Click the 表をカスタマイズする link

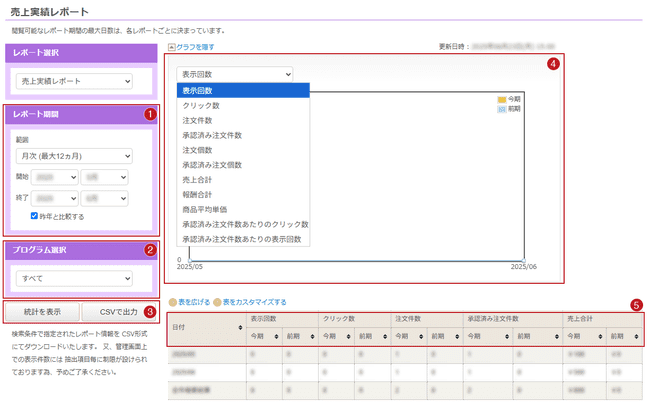point(255,303)
